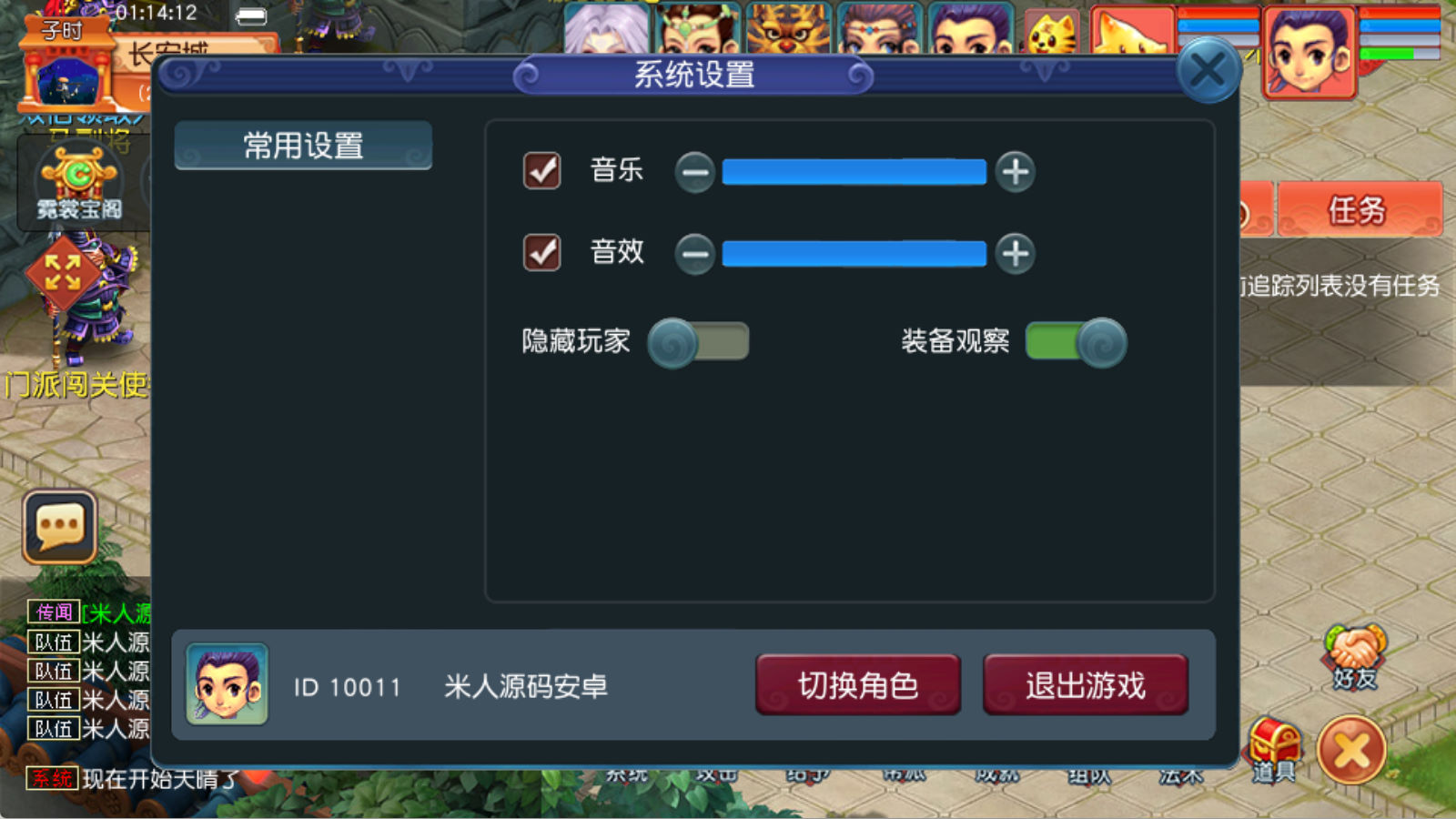The height and width of the screenshot is (819, 1456).
Task: Click the 音乐 volume slider bar
Action: [854, 171]
